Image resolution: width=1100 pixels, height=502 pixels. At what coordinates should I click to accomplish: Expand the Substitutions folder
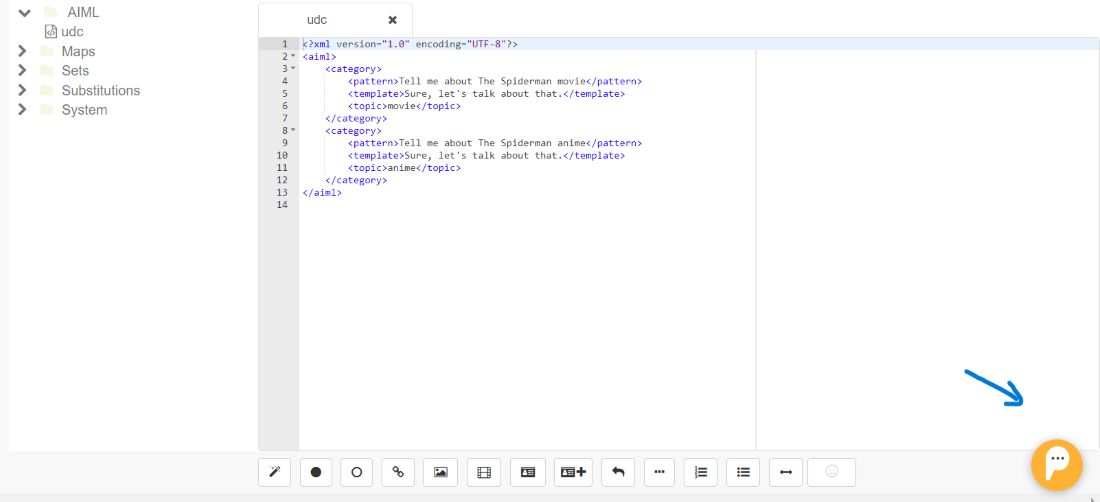click(22, 90)
